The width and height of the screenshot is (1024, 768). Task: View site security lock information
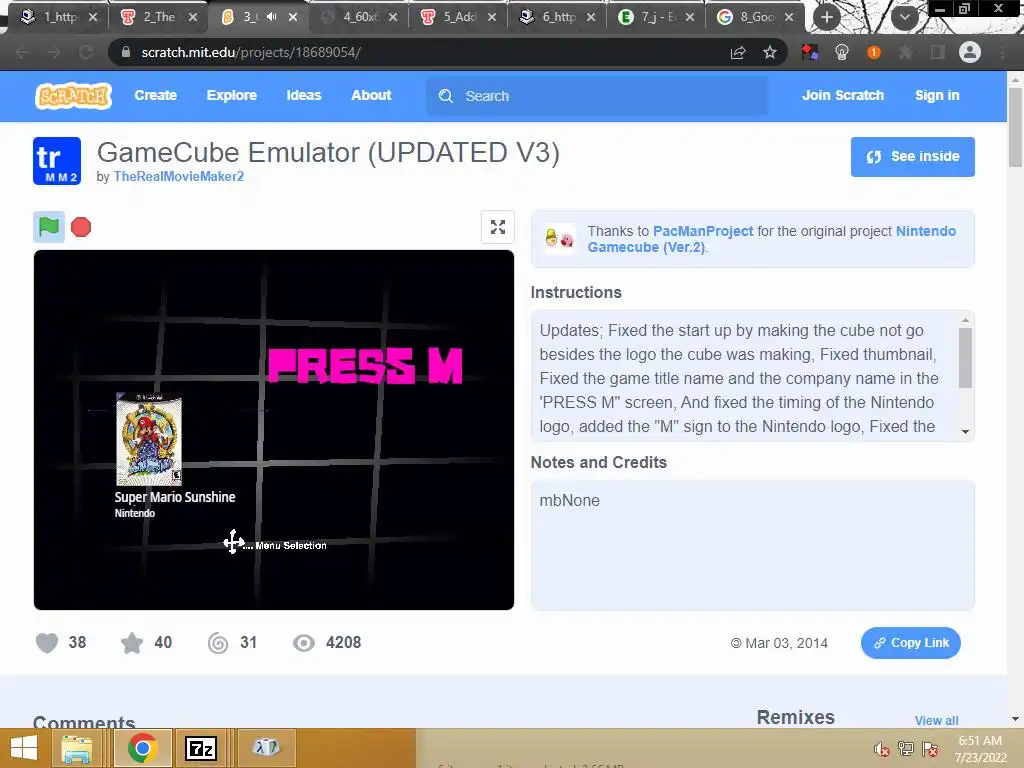click(x=126, y=52)
